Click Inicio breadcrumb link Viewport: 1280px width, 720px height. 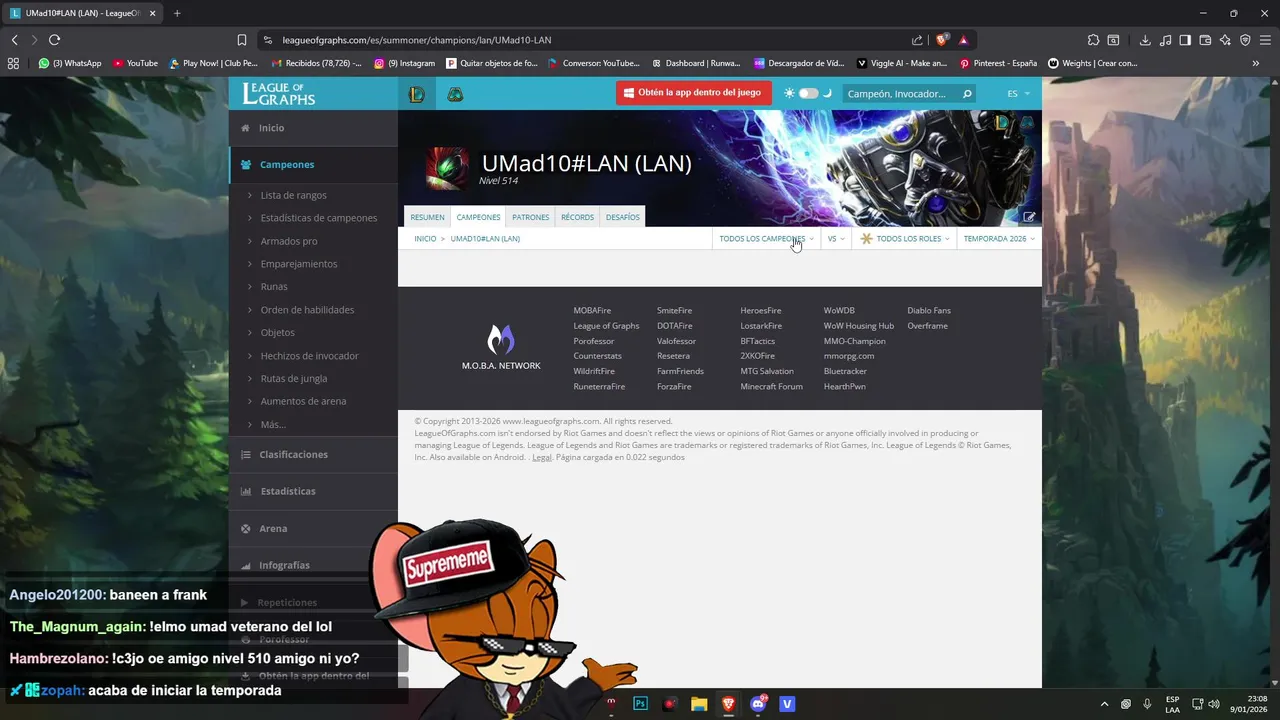(x=425, y=239)
